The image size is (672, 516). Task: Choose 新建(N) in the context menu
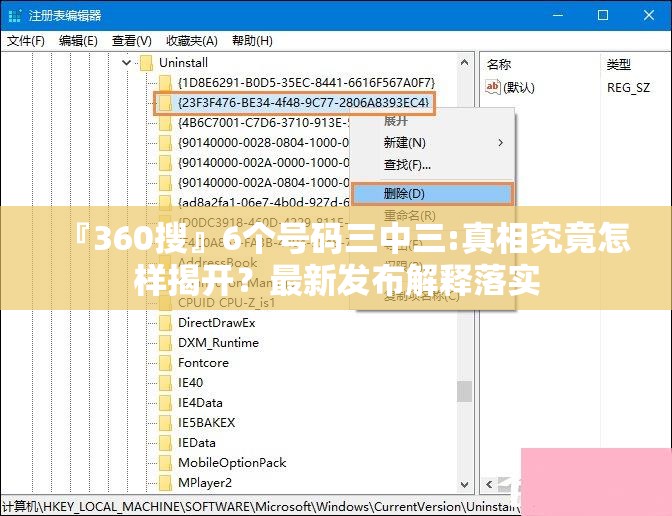[433, 143]
